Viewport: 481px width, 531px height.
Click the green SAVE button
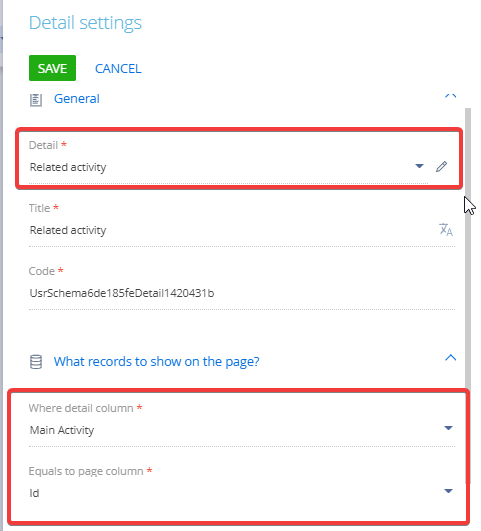coord(53,68)
